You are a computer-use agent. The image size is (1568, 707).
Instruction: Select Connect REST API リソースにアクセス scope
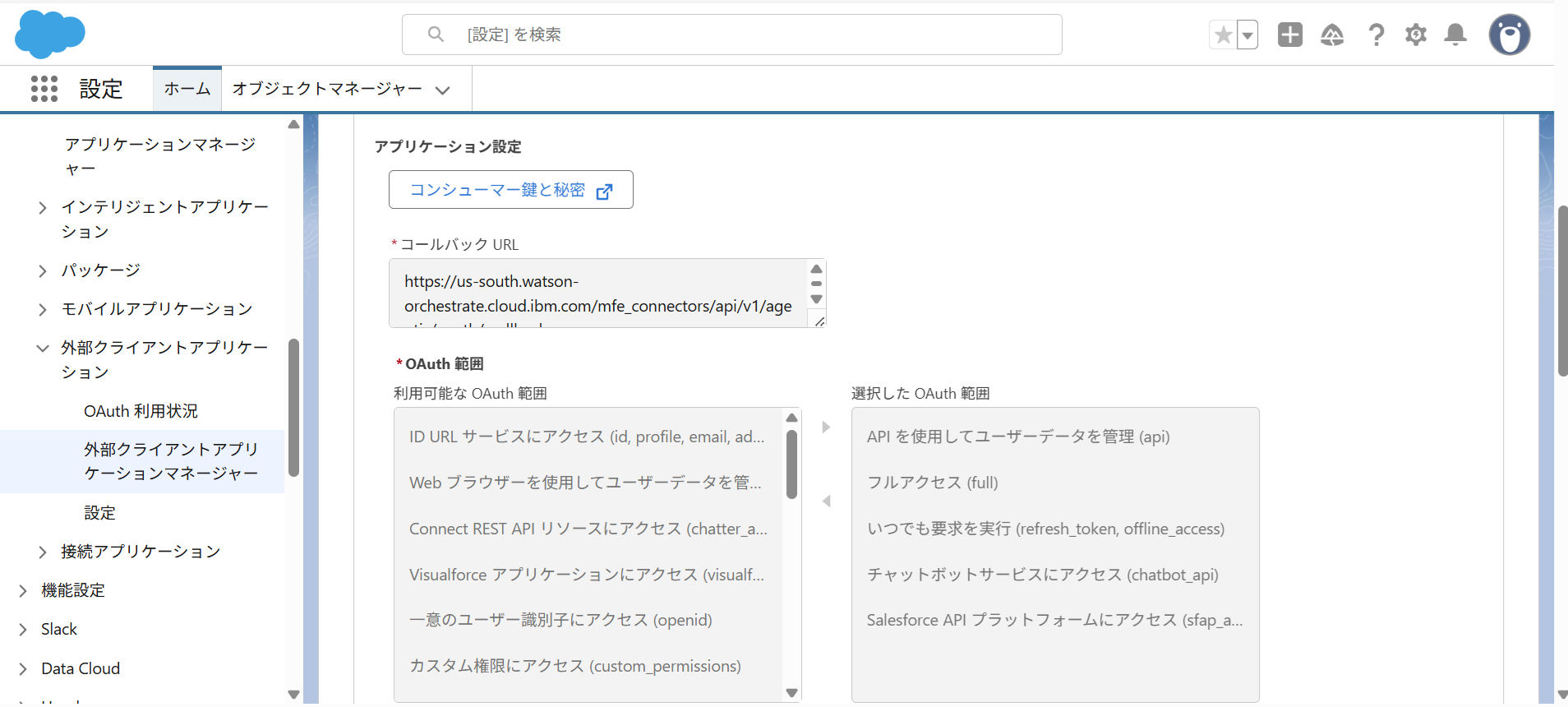(587, 529)
